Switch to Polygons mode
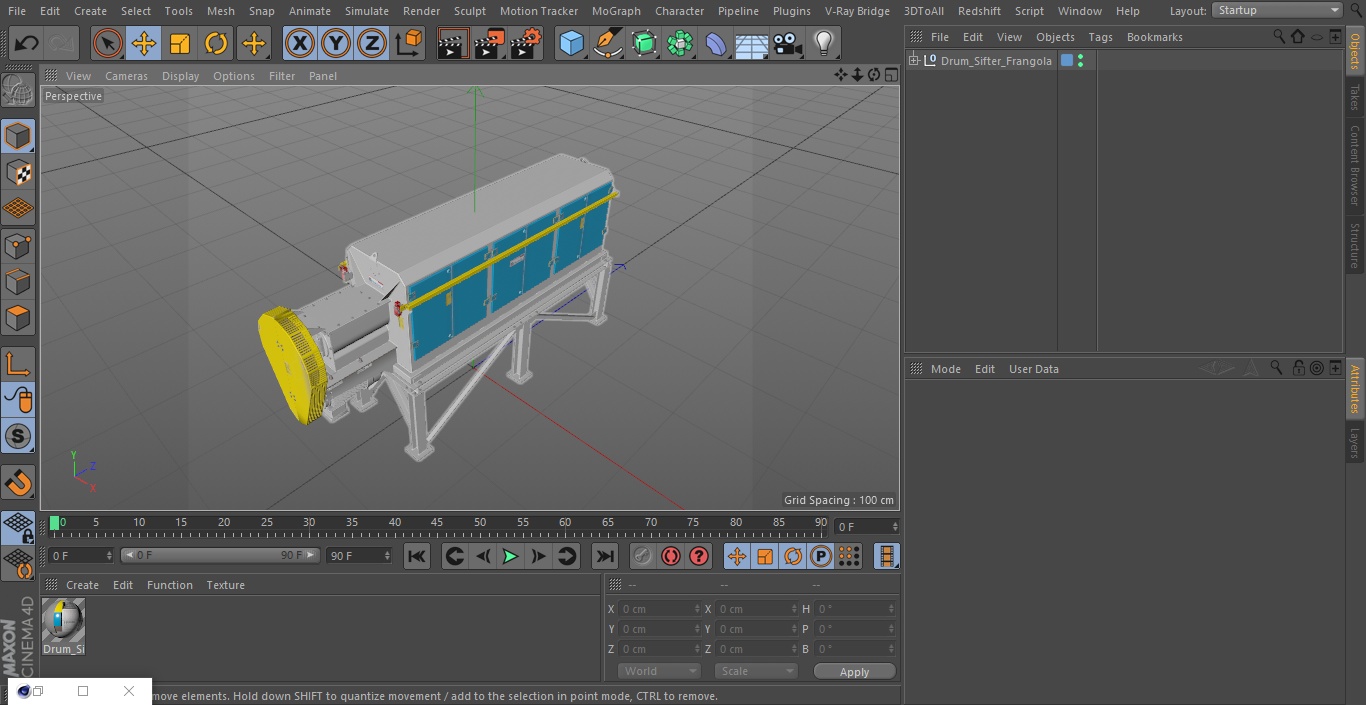1366x705 pixels. point(18,318)
